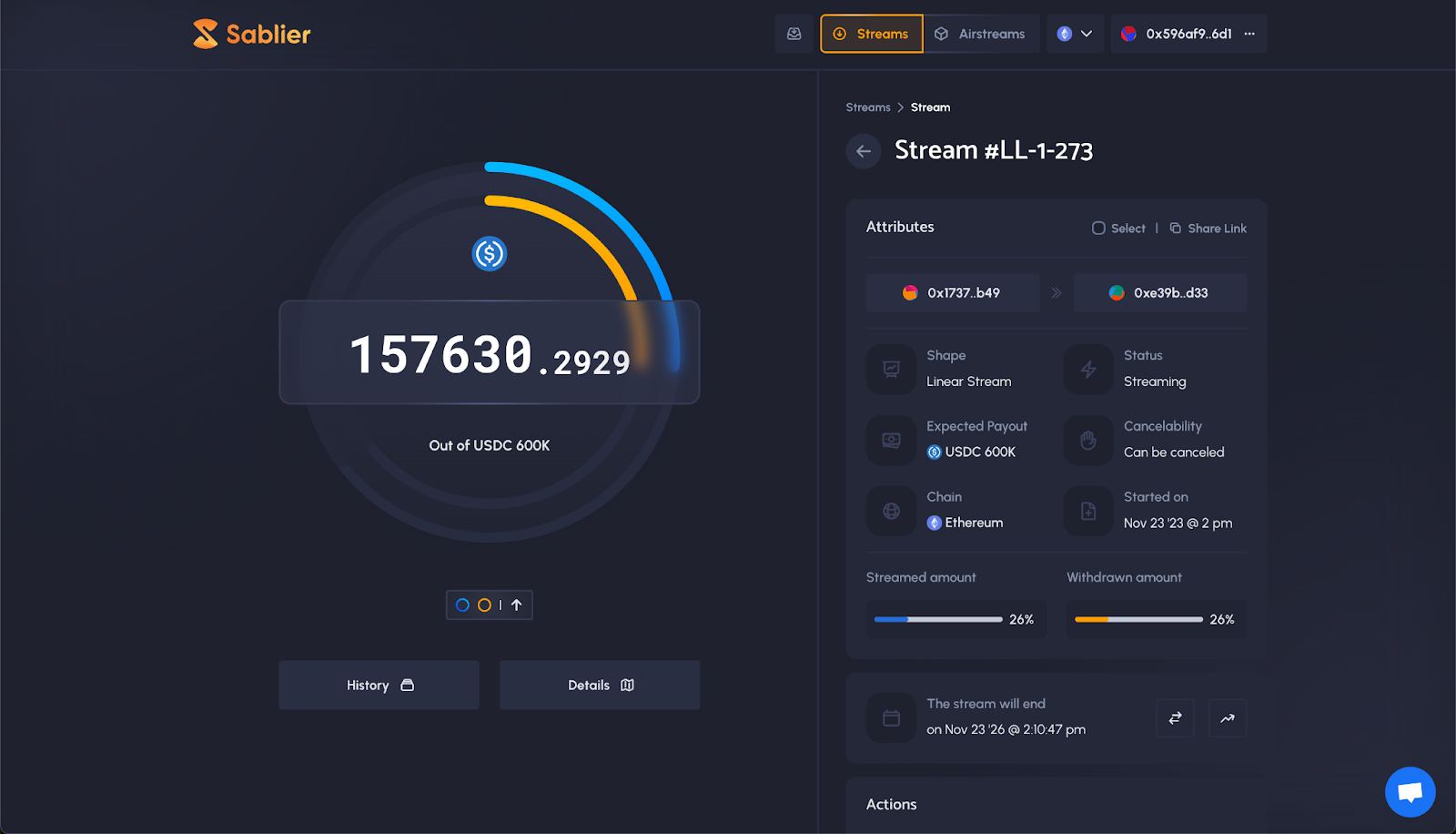Open the stream History

(379, 685)
